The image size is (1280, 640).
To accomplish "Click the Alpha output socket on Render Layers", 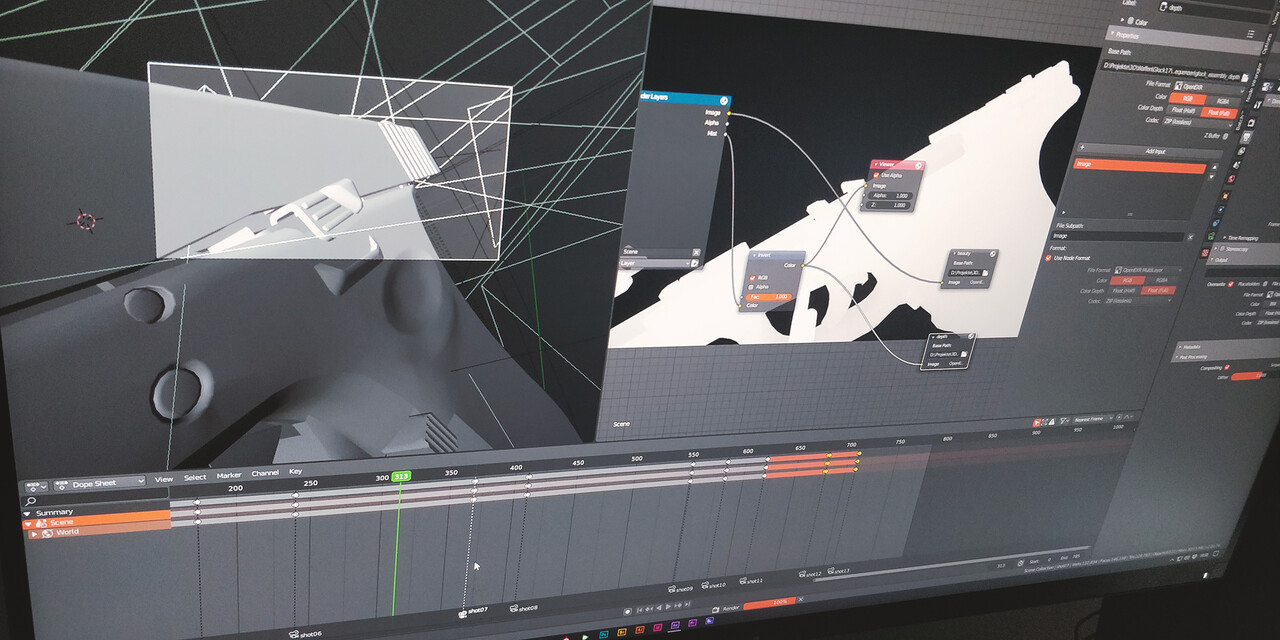I will click(x=727, y=123).
